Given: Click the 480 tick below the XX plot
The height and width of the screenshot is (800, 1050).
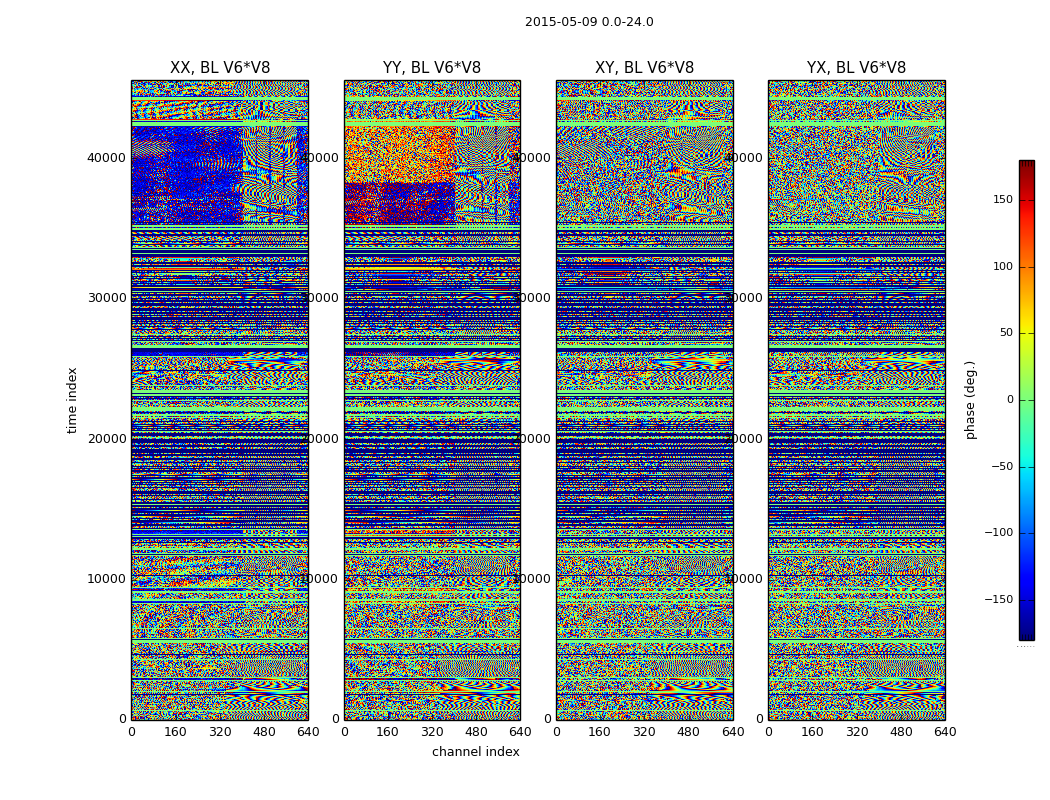Looking at the screenshot, I should tap(264, 732).
